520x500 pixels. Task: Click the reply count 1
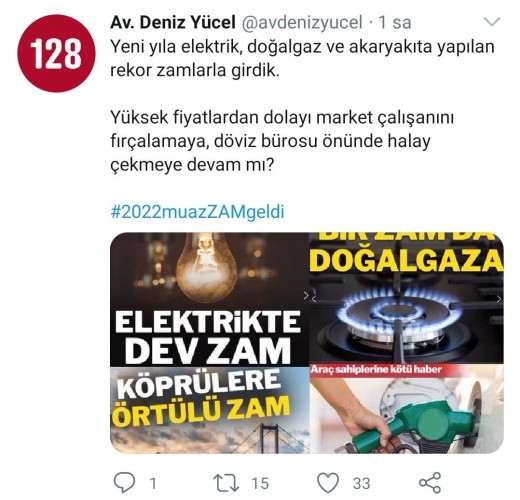pyautogui.click(x=153, y=483)
